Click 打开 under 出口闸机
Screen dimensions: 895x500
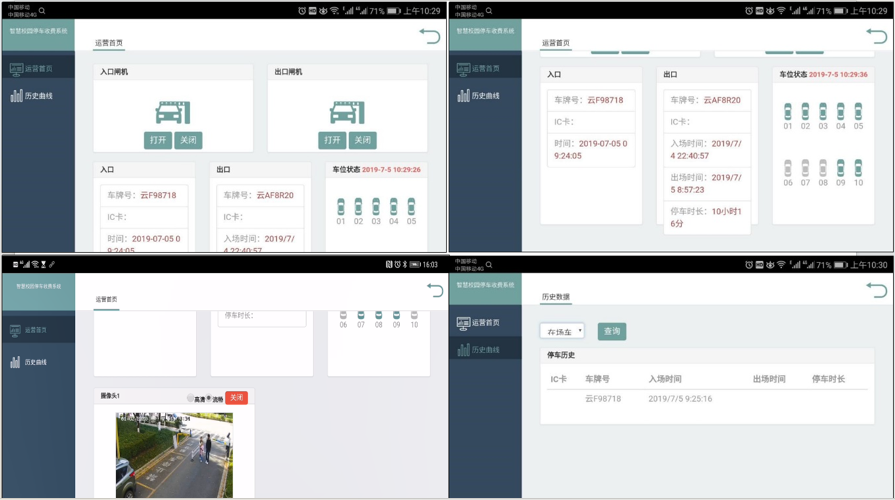point(332,140)
